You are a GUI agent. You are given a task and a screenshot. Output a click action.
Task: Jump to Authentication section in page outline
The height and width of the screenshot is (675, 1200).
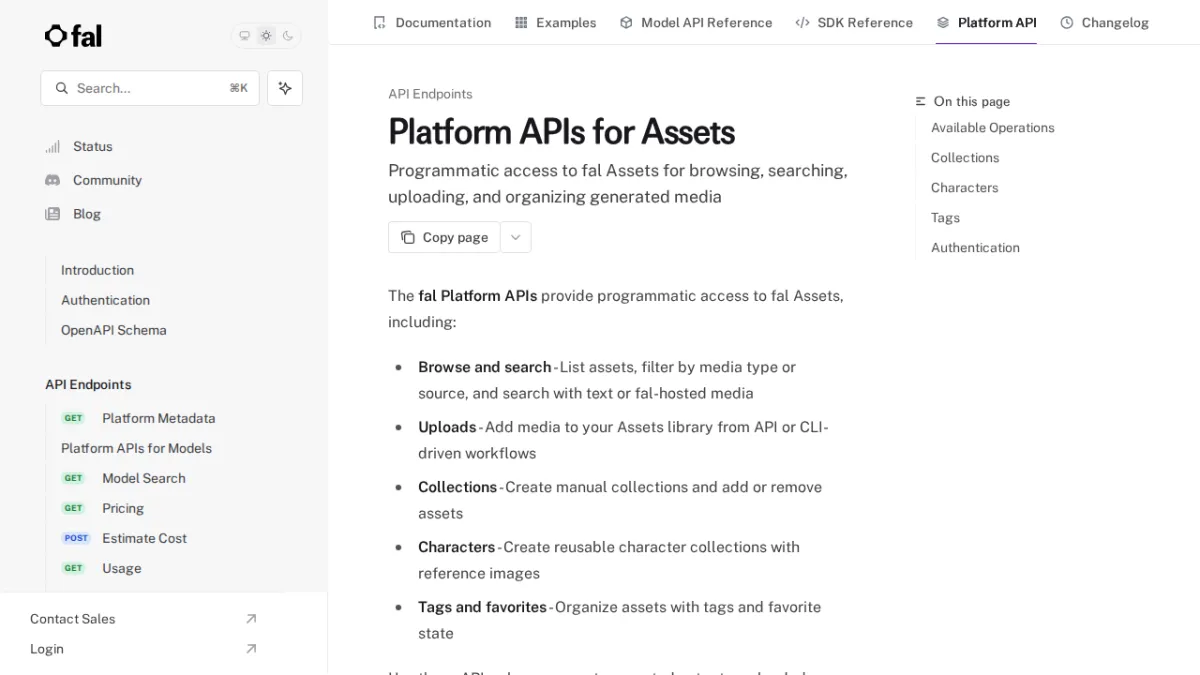975,248
